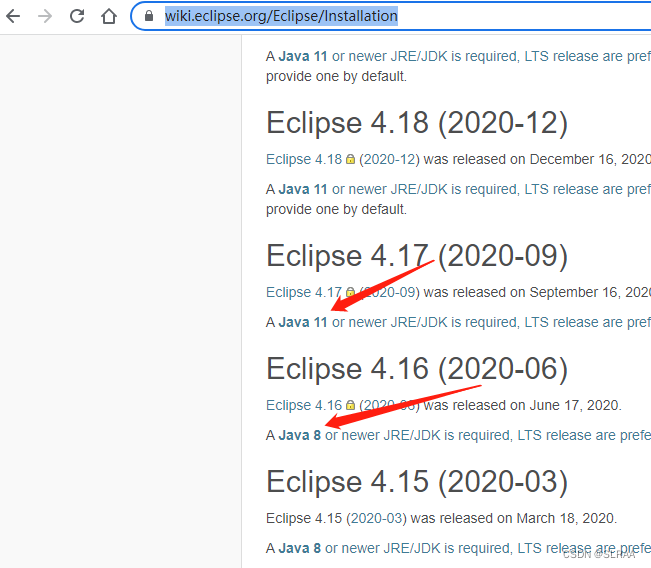Click 'provide one by default.' under Eclipse 4.18
Image resolution: width=651 pixels, height=568 pixels.
[336, 209]
